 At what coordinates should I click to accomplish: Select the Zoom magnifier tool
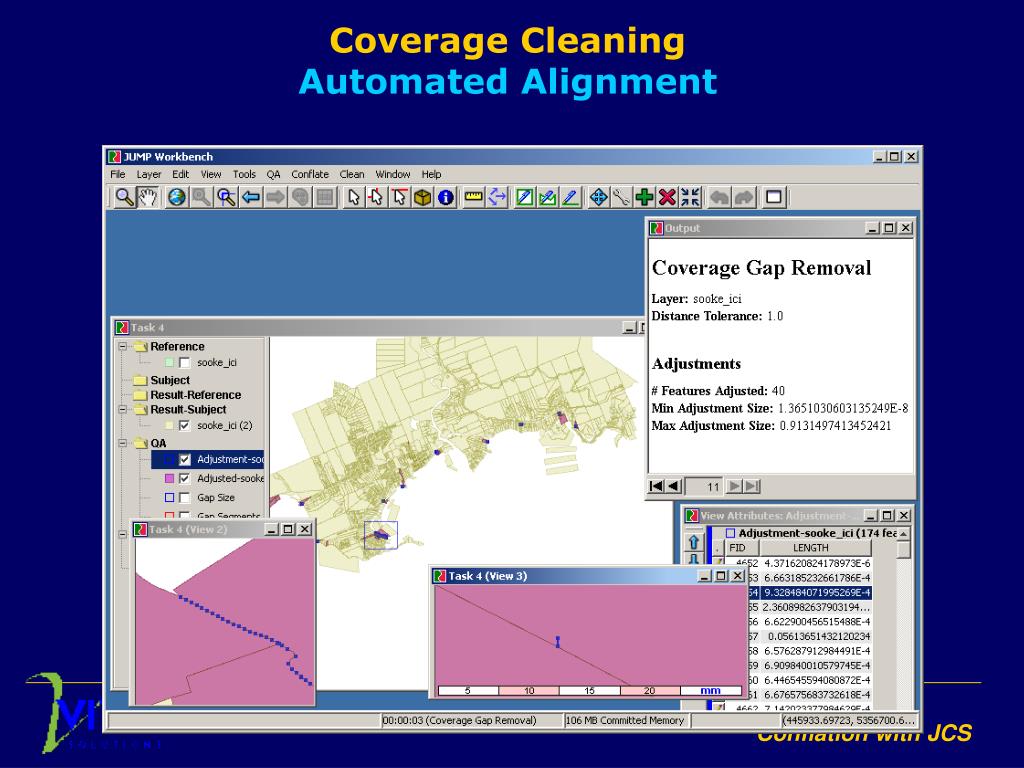pos(124,197)
